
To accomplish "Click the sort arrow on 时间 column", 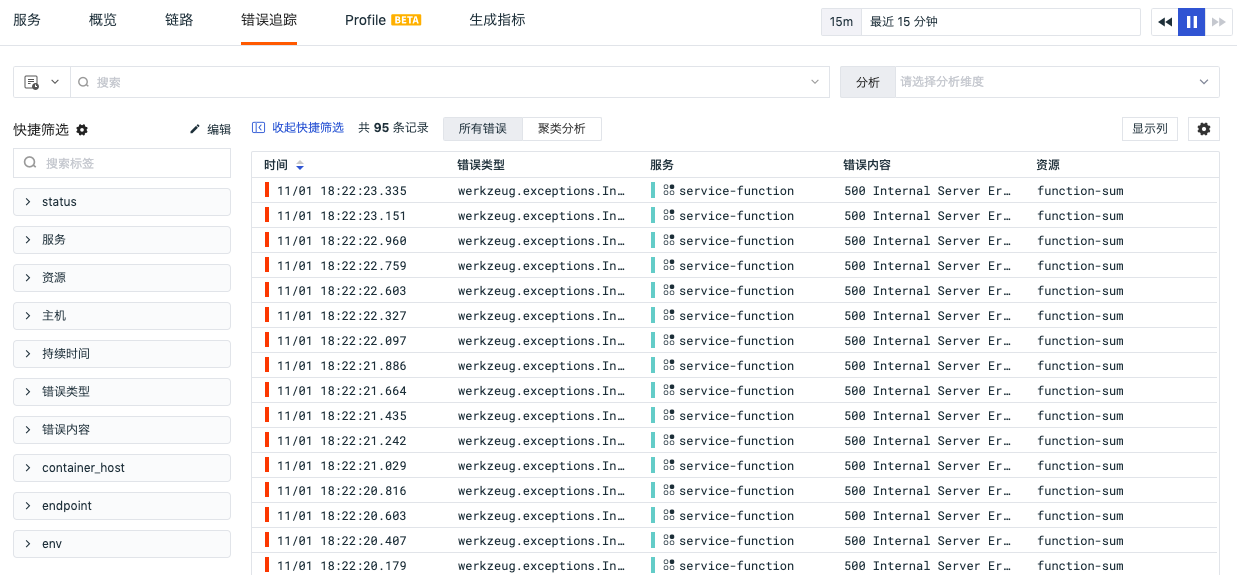I will 300,165.
